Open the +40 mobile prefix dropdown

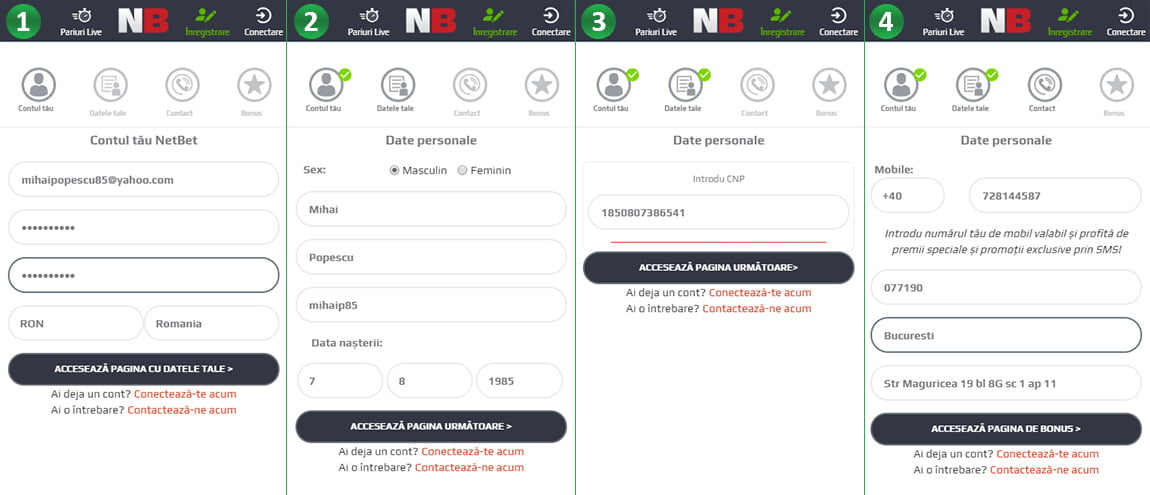click(907, 196)
